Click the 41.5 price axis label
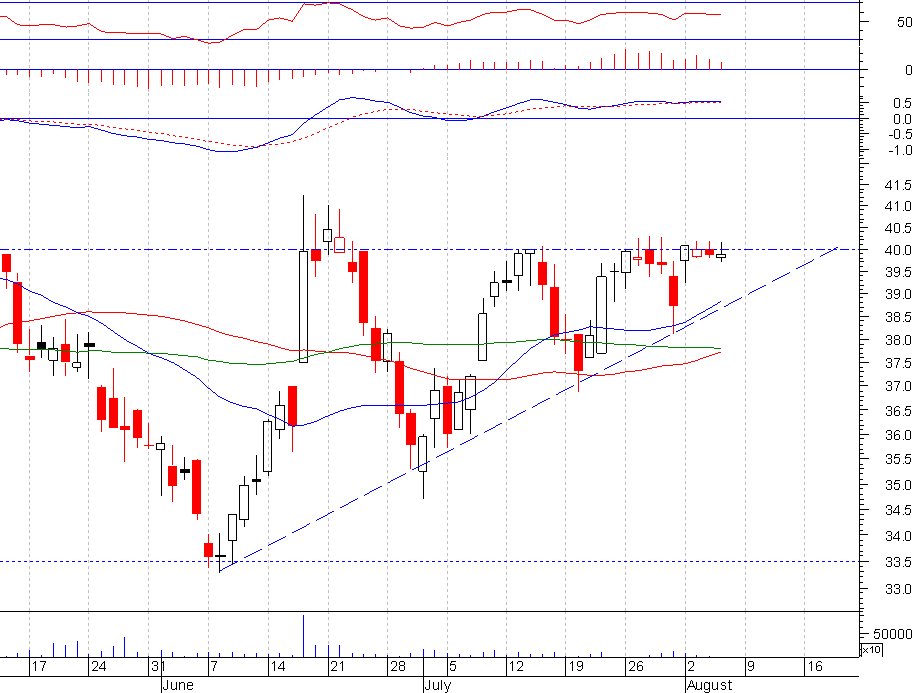 click(898, 185)
